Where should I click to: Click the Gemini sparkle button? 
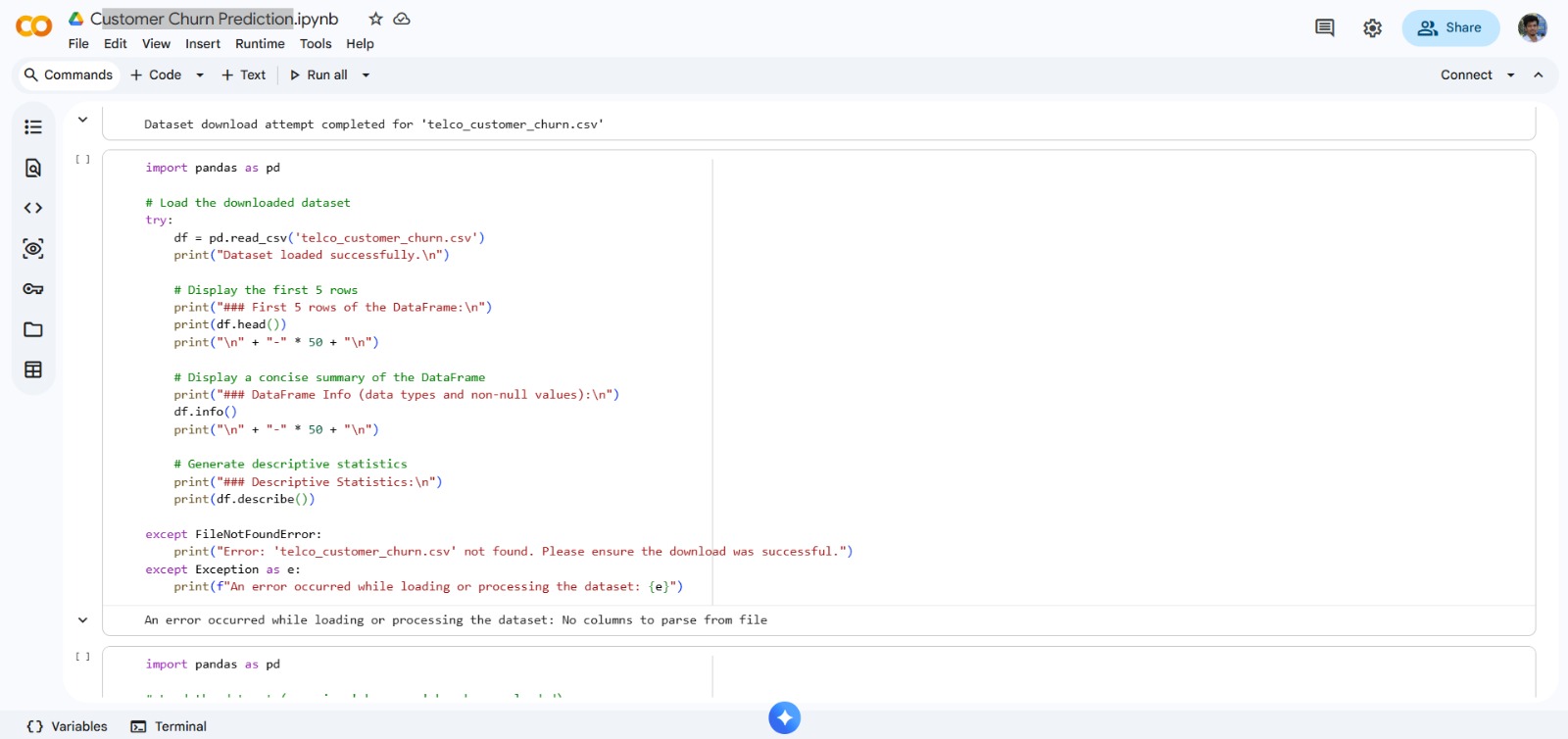[x=784, y=717]
